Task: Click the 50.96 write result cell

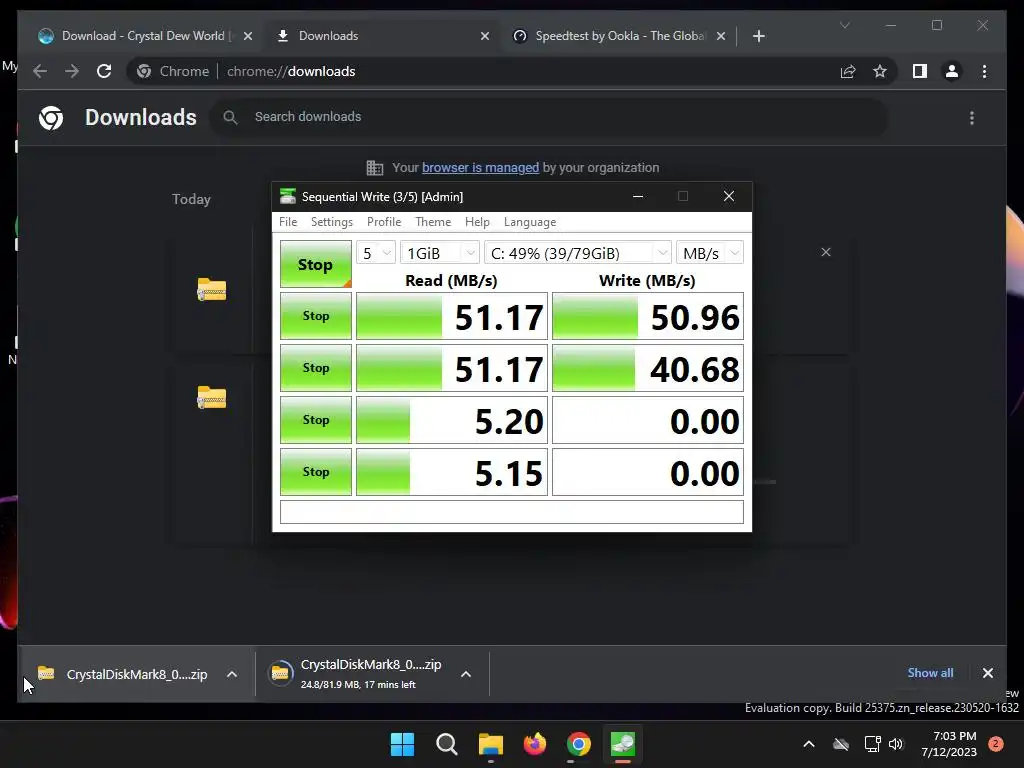Action: coord(648,316)
